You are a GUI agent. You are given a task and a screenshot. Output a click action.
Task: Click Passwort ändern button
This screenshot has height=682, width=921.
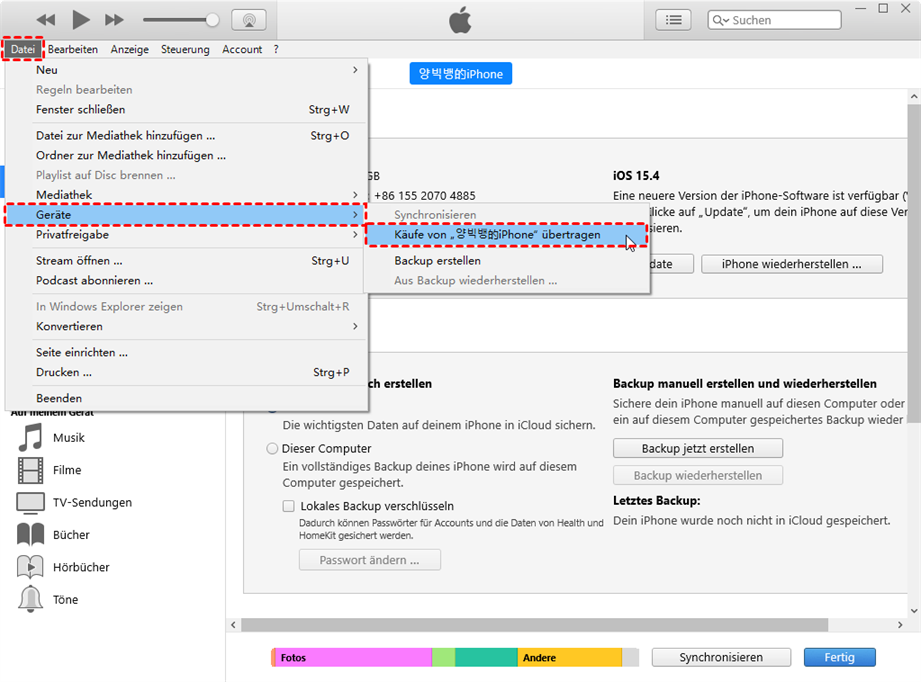coord(369,560)
